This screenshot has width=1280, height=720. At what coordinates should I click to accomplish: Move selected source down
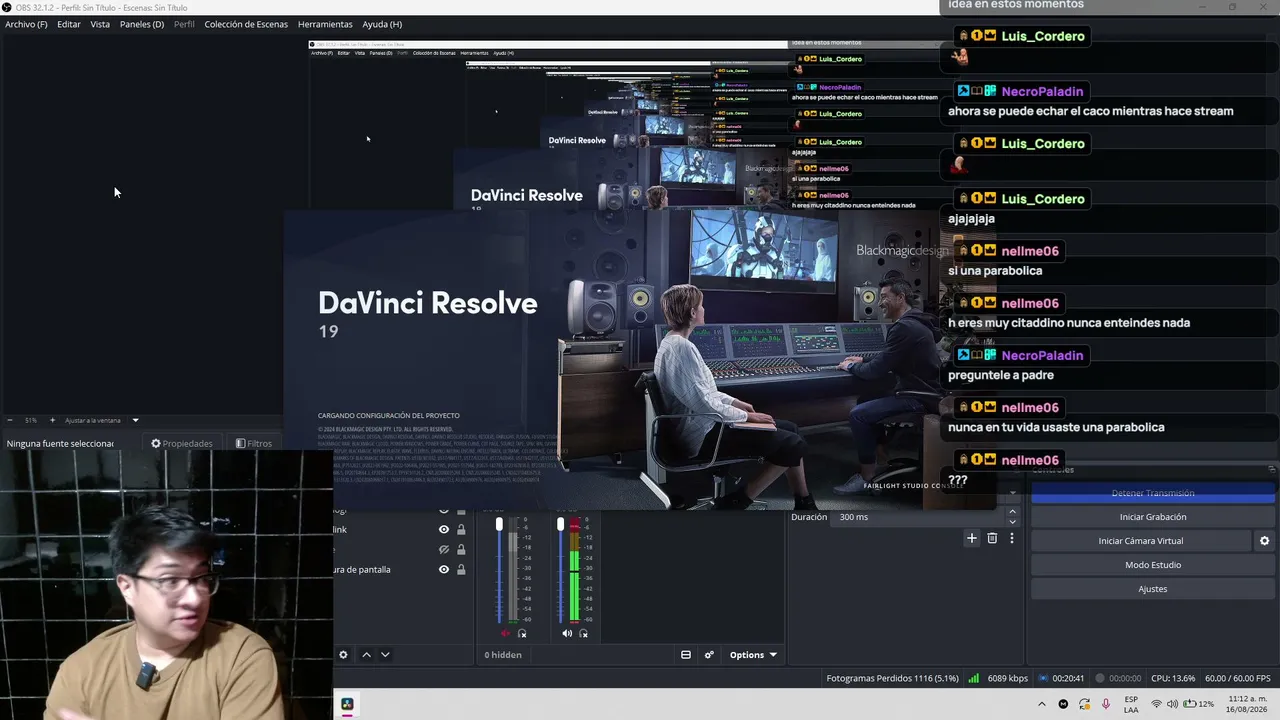pos(385,655)
